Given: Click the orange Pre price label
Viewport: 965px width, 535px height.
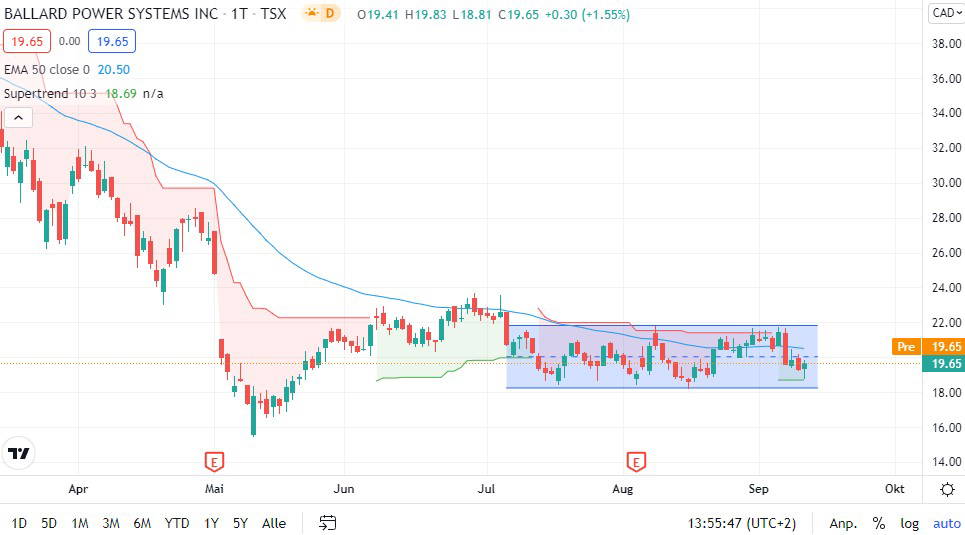Looking at the screenshot, I should coord(906,346).
